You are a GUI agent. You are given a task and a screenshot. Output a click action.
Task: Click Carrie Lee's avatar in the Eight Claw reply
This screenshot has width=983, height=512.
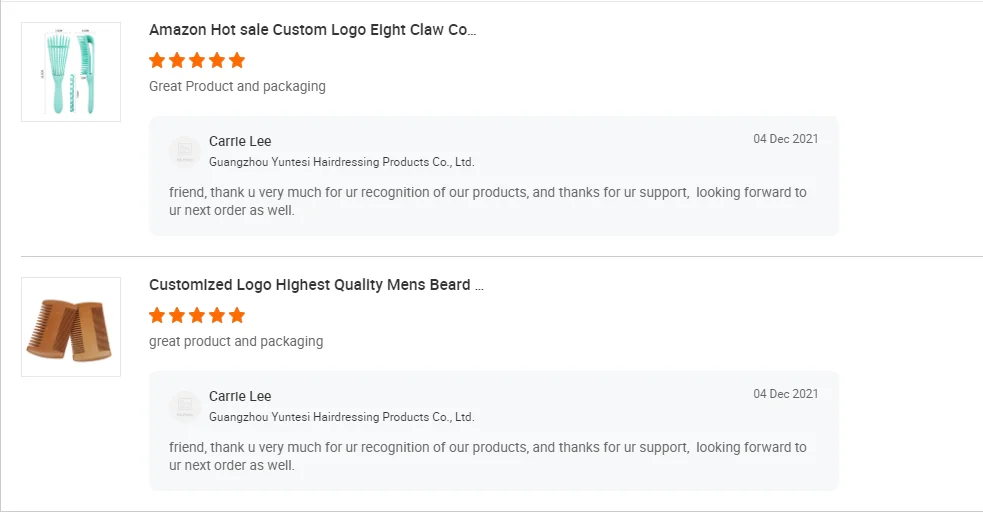coord(184,151)
